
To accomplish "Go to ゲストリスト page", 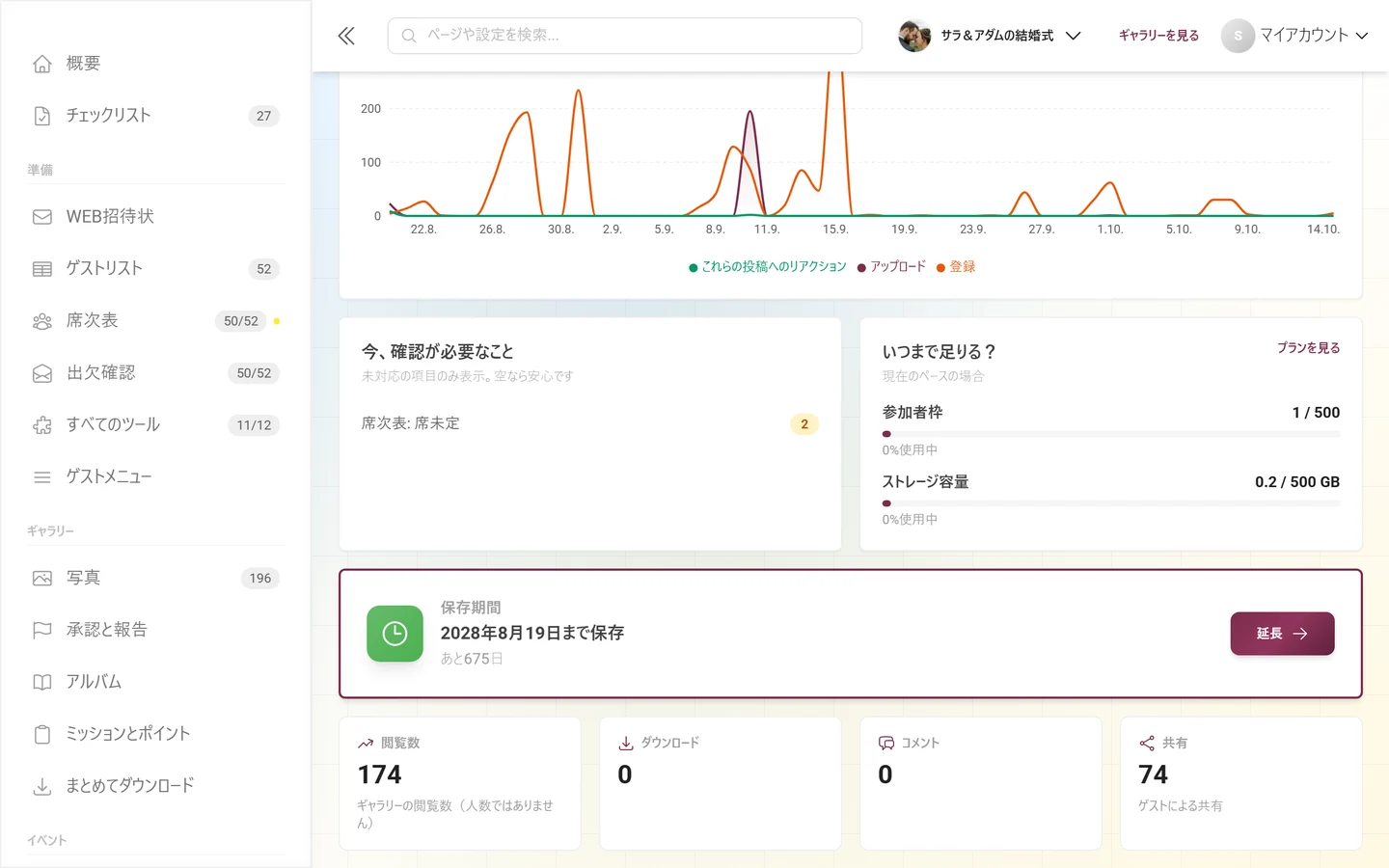I will [155, 269].
